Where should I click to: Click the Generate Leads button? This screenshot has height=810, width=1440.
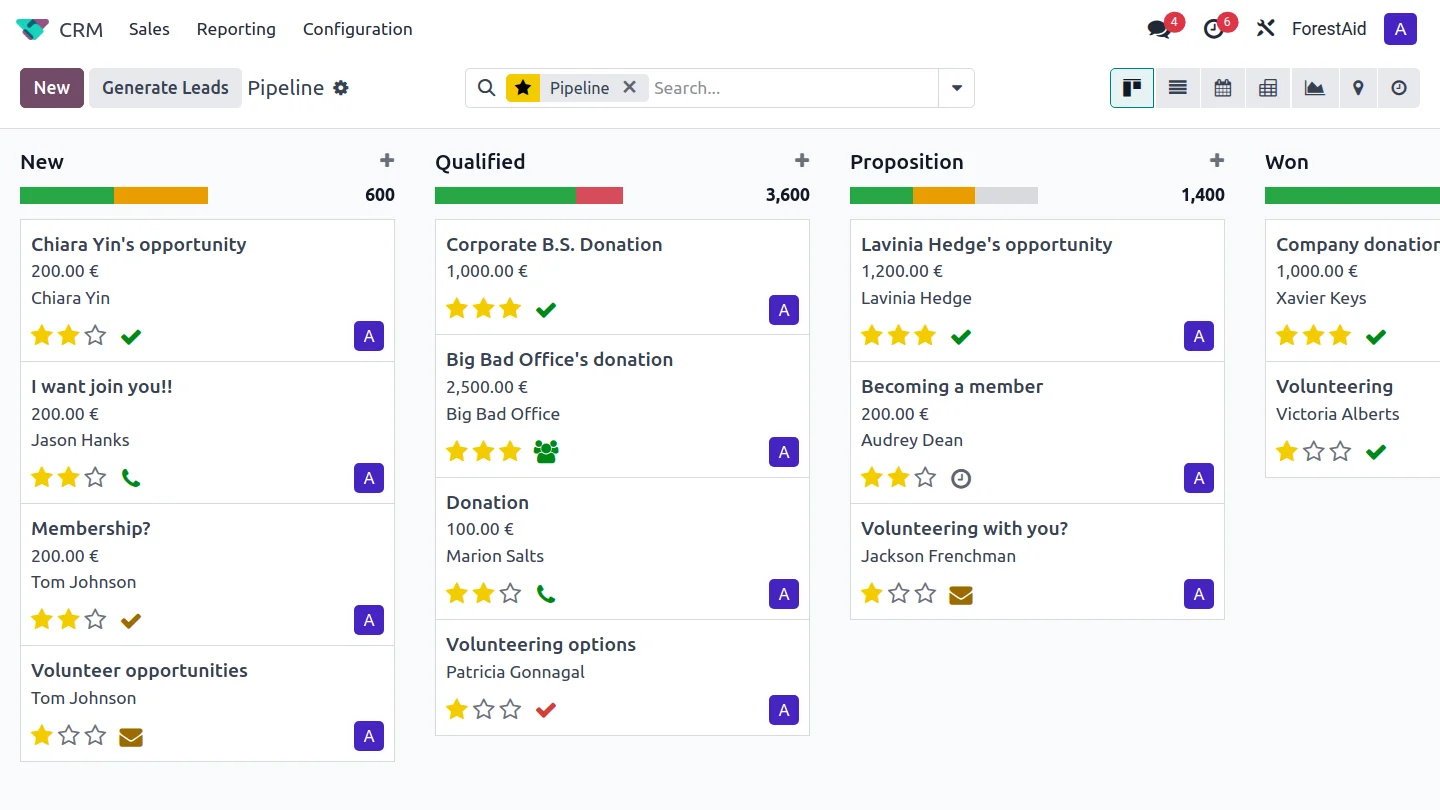(165, 88)
